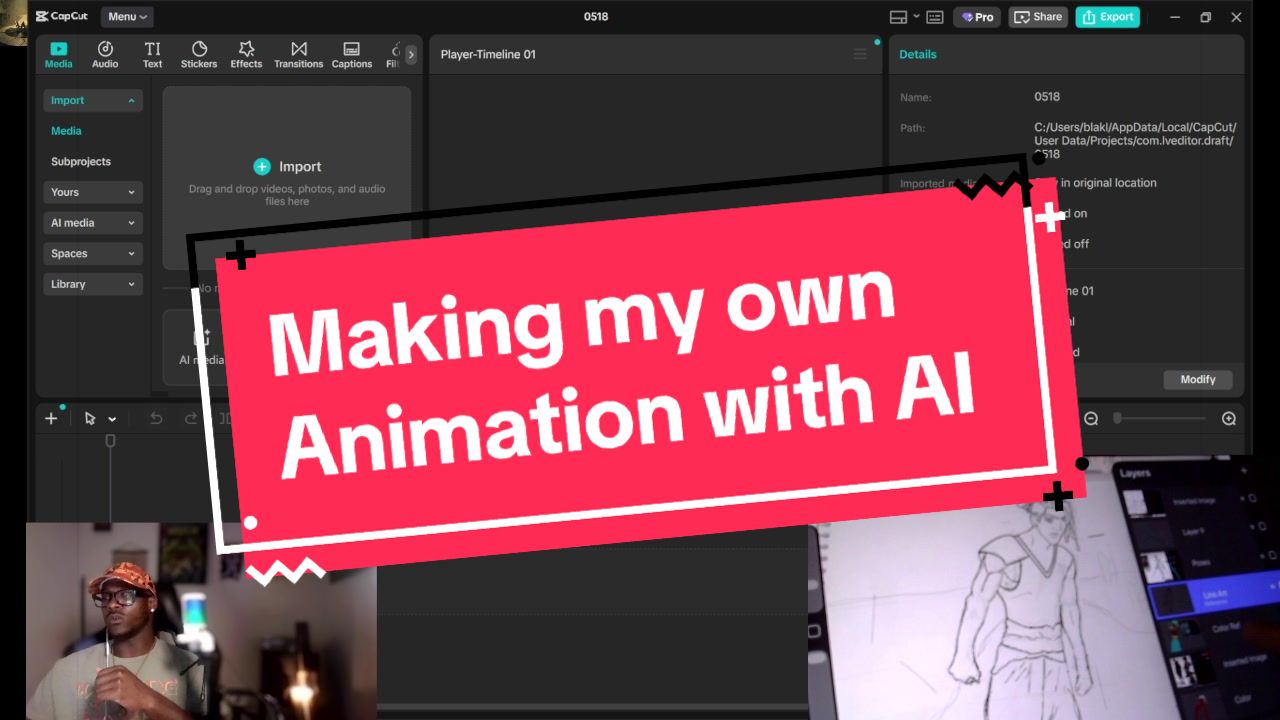1280x720 pixels.
Task: Click the Name value 0518 in Details
Action: coord(1047,97)
